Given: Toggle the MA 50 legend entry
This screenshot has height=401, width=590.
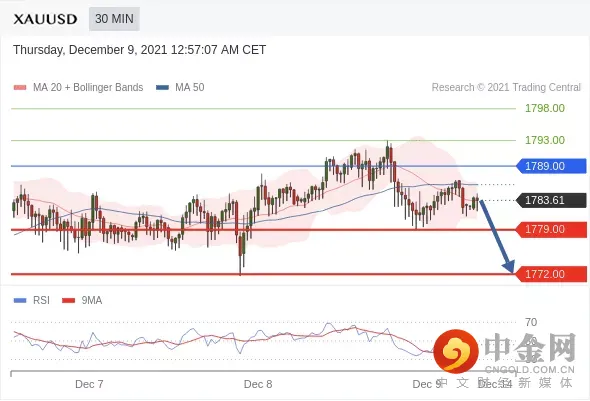Looking at the screenshot, I should tap(180, 87).
